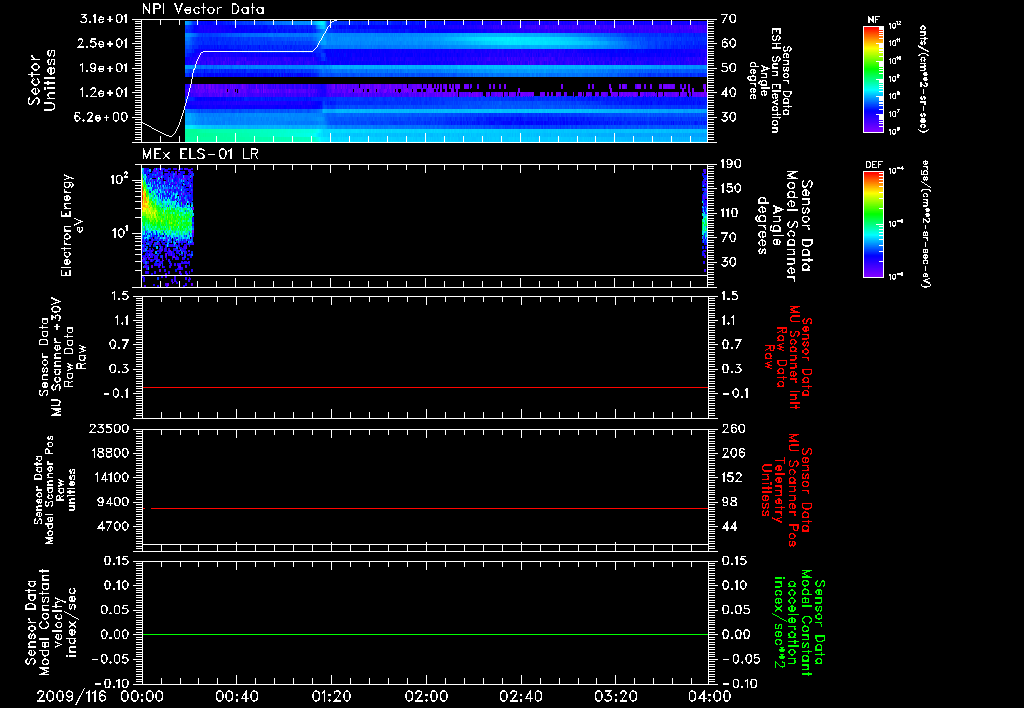Click the 03:20 time axis label
The image size is (1024, 708).
tap(615, 696)
